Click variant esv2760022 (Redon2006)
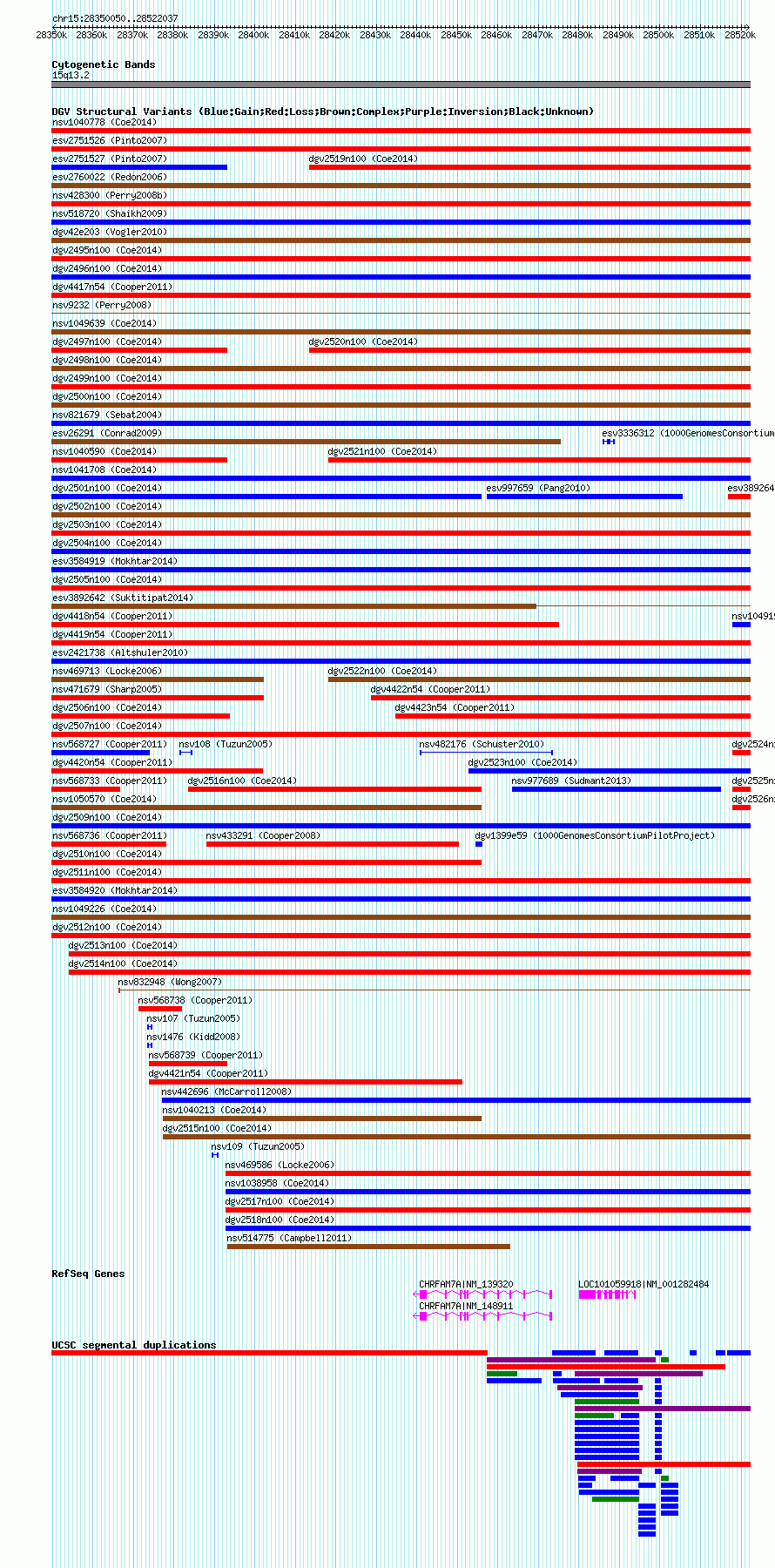 click(110, 178)
